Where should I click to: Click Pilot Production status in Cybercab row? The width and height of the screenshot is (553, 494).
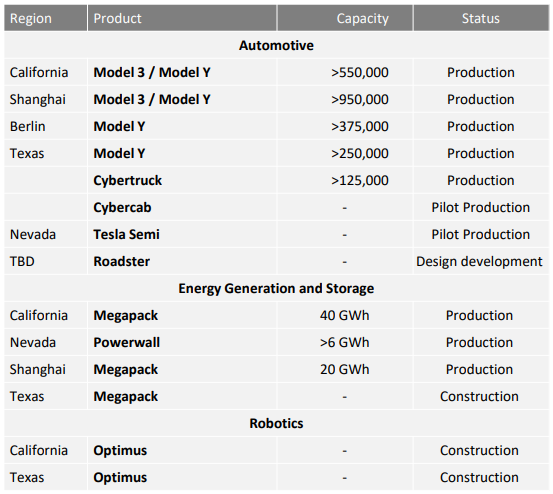tap(480, 207)
